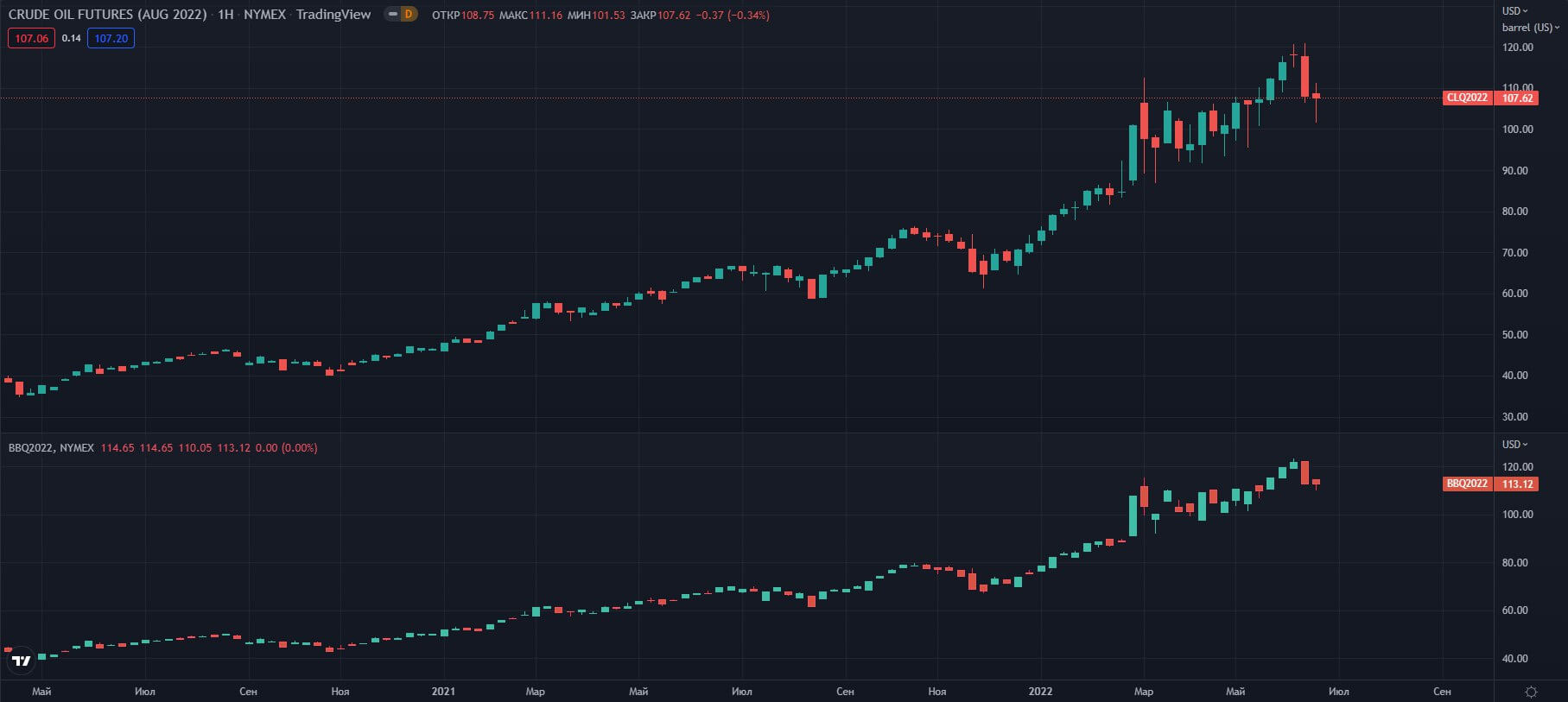The width and height of the screenshot is (1568, 702).
Task: Click the 1H interval label in title
Action: click(225, 15)
